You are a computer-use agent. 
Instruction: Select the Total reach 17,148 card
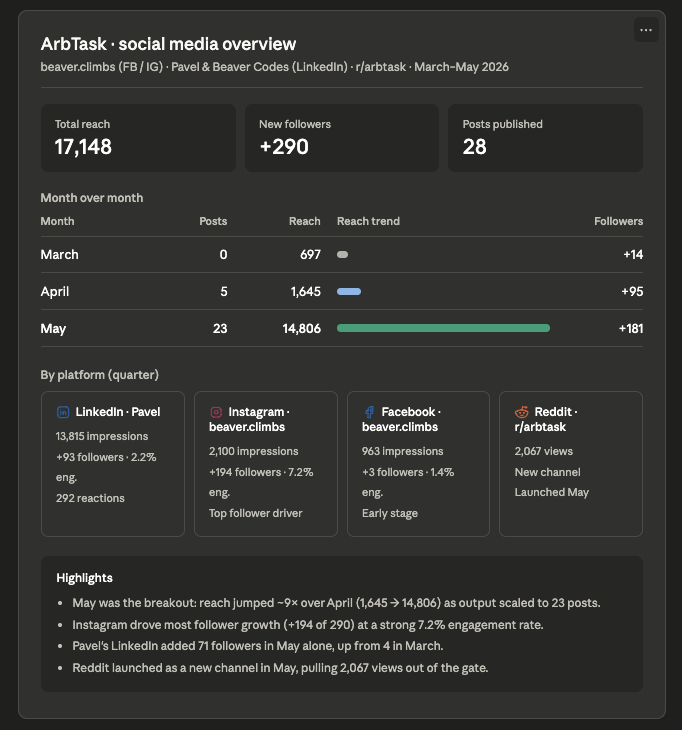click(x=138, y=138)
